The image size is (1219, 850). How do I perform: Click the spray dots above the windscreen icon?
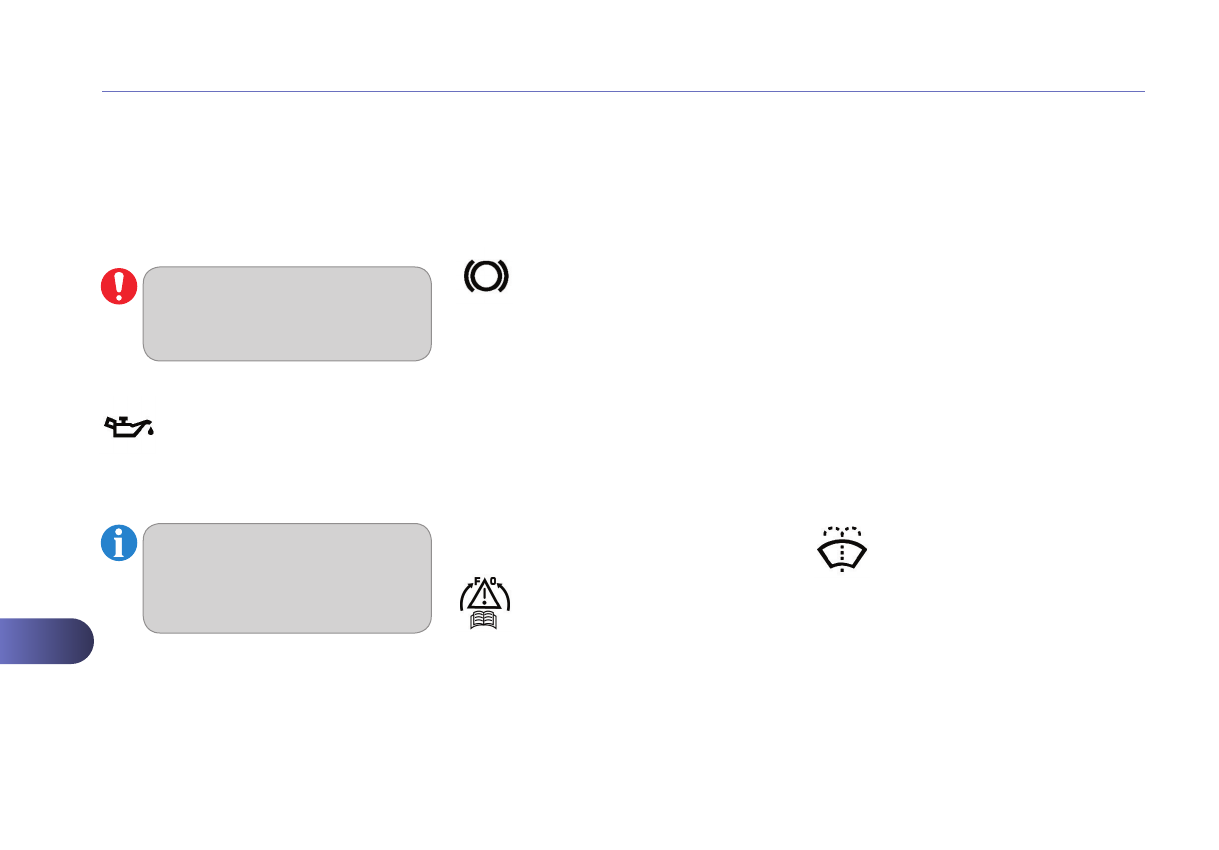pyautogui.click(x=842, y=529)
